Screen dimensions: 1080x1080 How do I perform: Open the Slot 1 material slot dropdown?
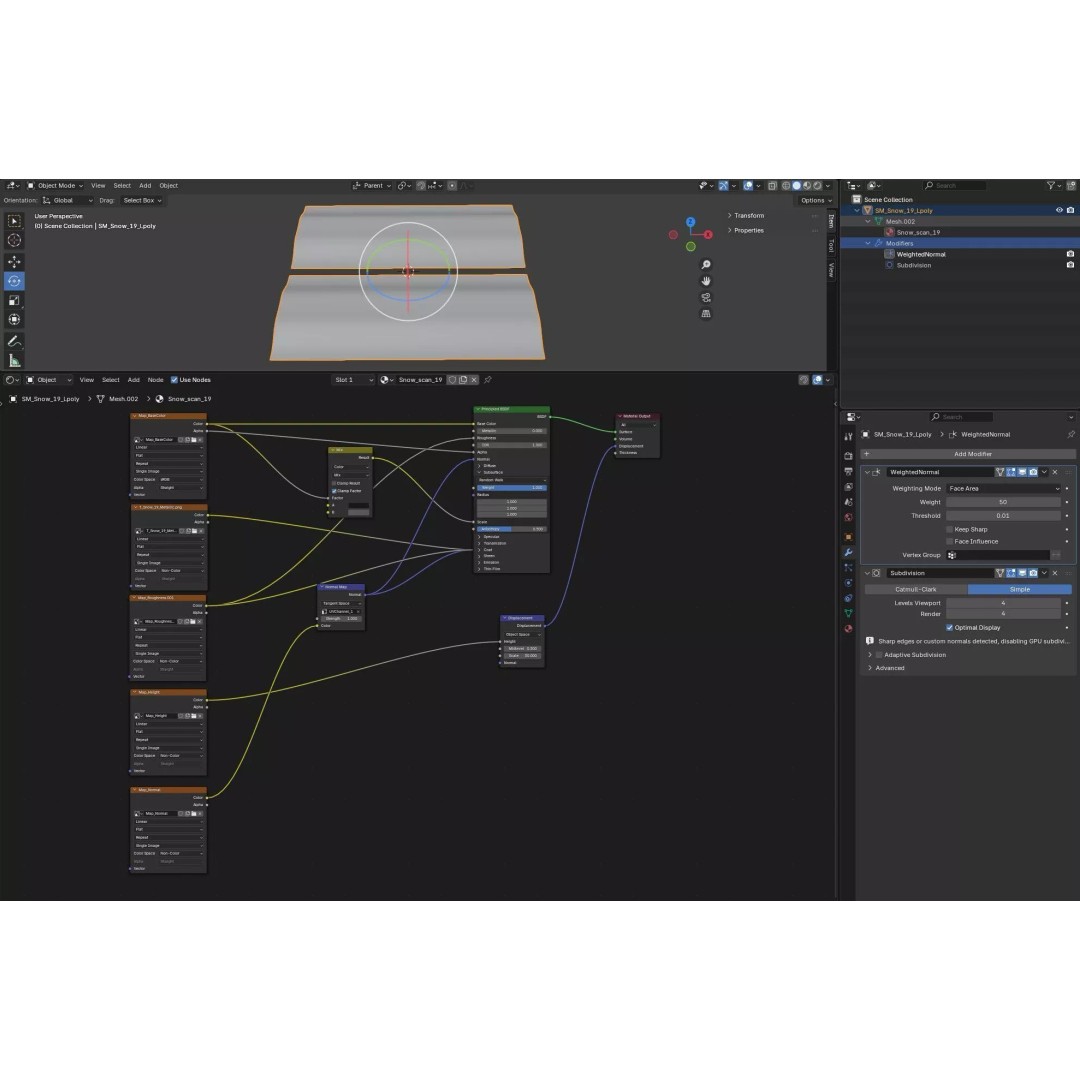coord(353,380)
